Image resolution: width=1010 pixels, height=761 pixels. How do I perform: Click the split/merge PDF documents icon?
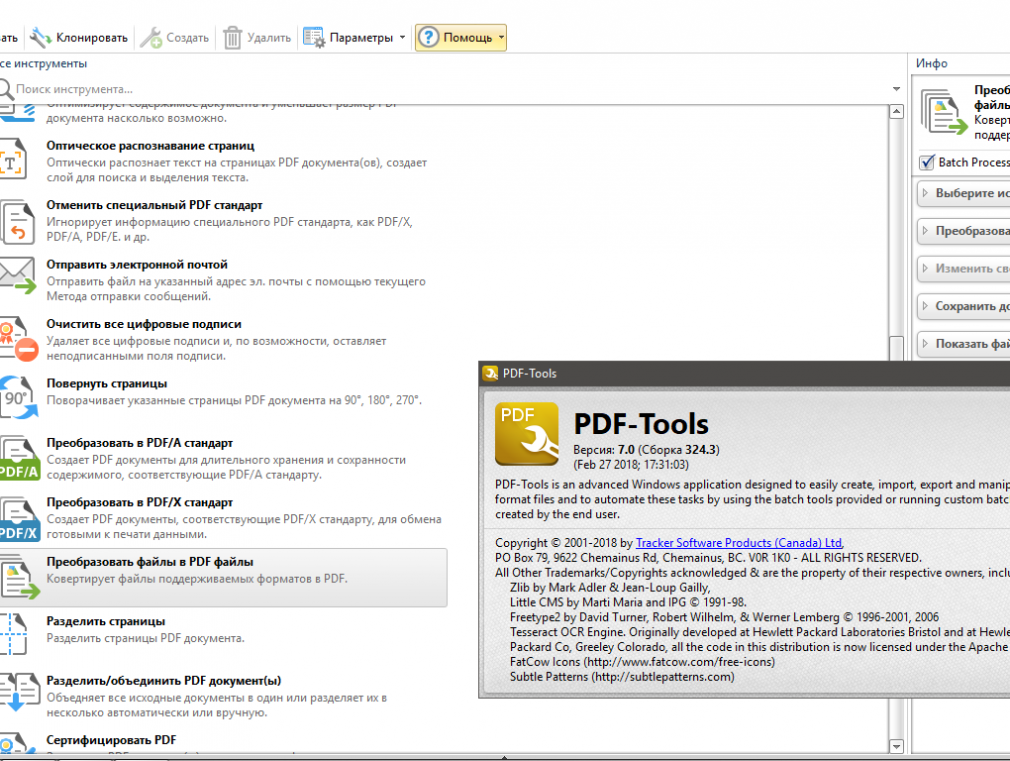click(x=19, y=691)
